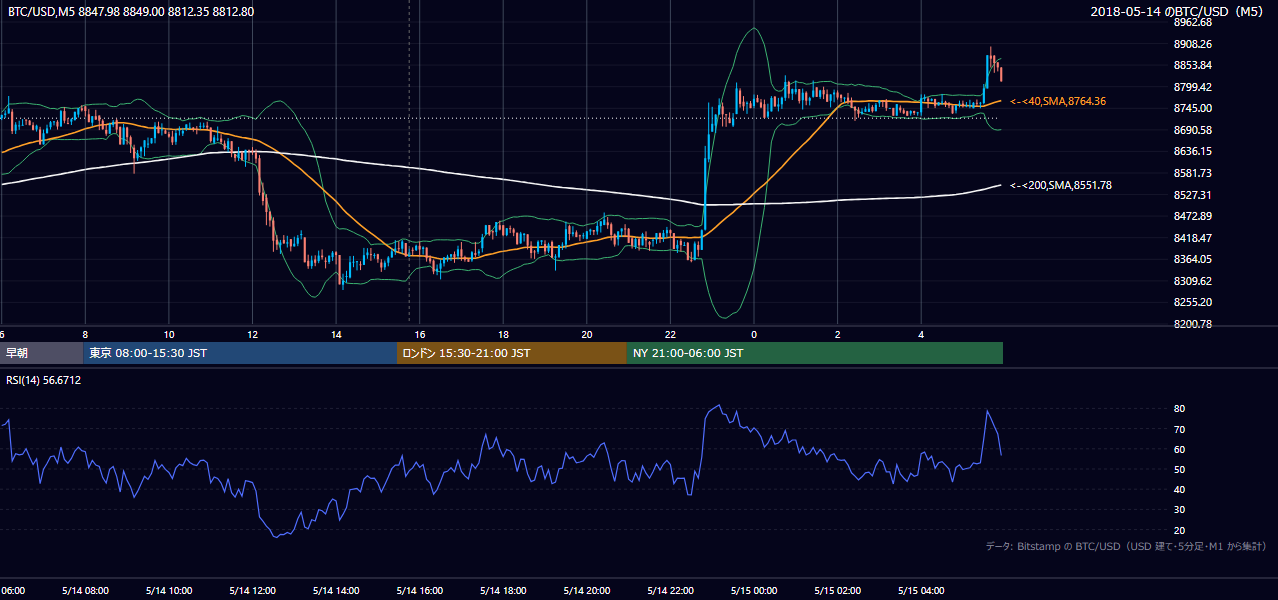Viewport: 1278px width, 600px height.
Task: Click the 5/15 02:00 date label
Action: click(x=838, y=591)
